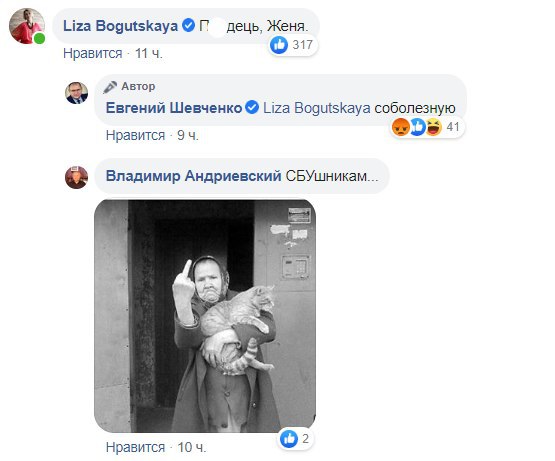Click Liza Bogutskaya's blue verified badge
Viewport: 555px width, 461px height.
(x=188, y=25)
